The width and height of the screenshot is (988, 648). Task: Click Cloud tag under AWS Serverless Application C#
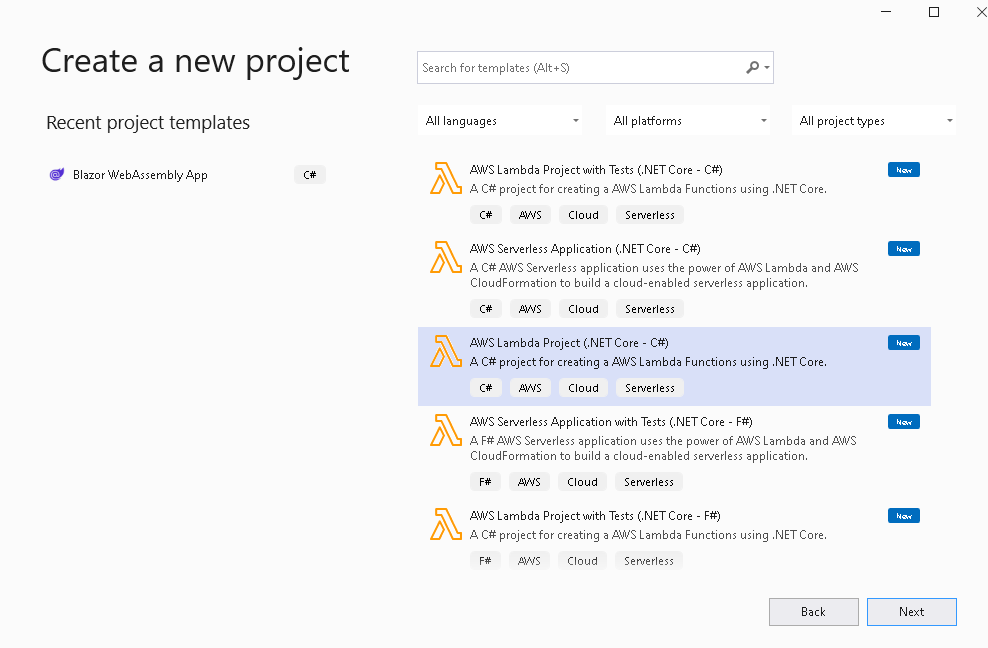(x=583, y=309)
